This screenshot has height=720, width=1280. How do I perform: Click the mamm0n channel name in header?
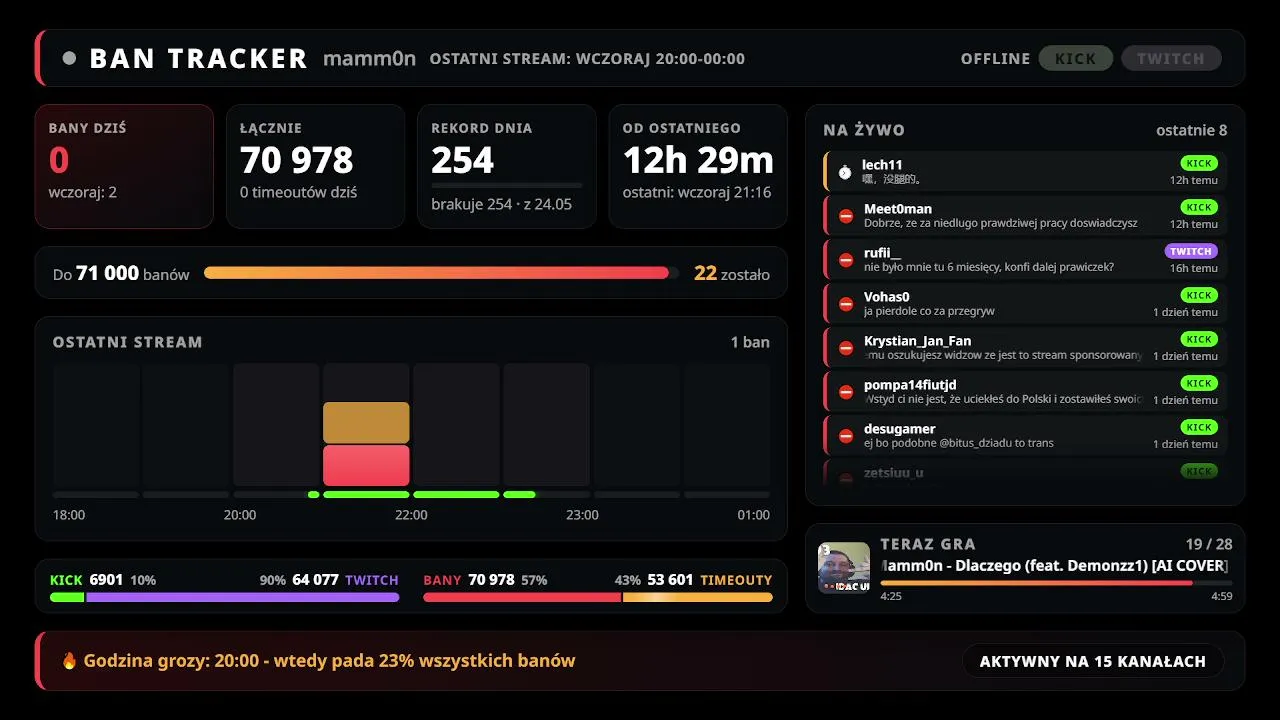click(x=369, y=58)
